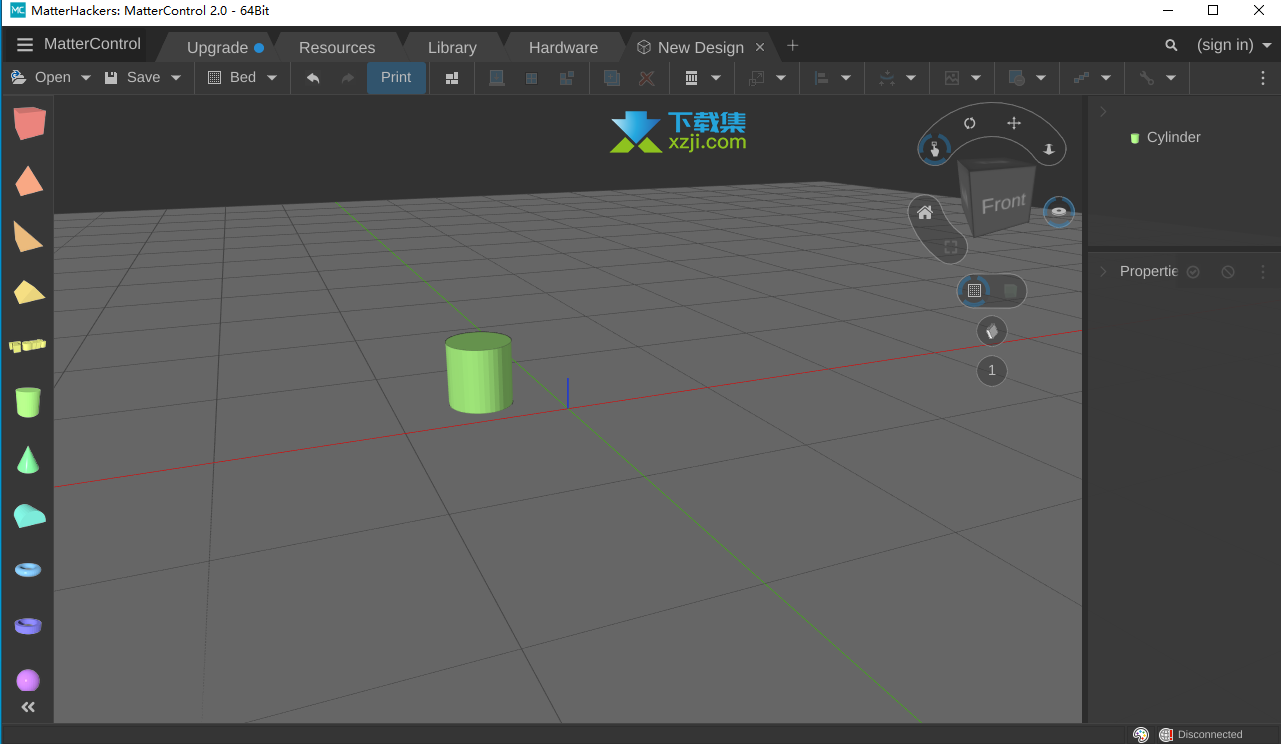The height and width of the screenshot is (744, 1281).
Task: Close the New Design tab
Action: 760,47
